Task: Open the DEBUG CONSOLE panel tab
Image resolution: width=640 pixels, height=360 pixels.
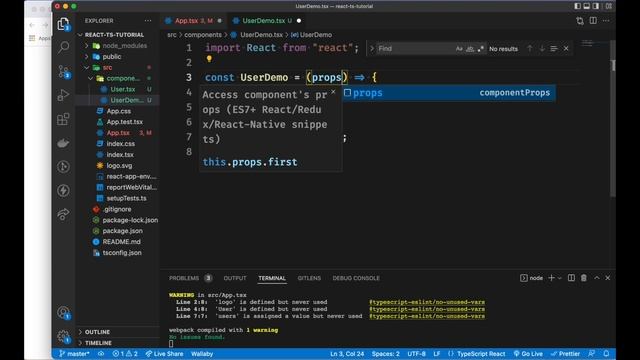Action: (x=356, y=278)
